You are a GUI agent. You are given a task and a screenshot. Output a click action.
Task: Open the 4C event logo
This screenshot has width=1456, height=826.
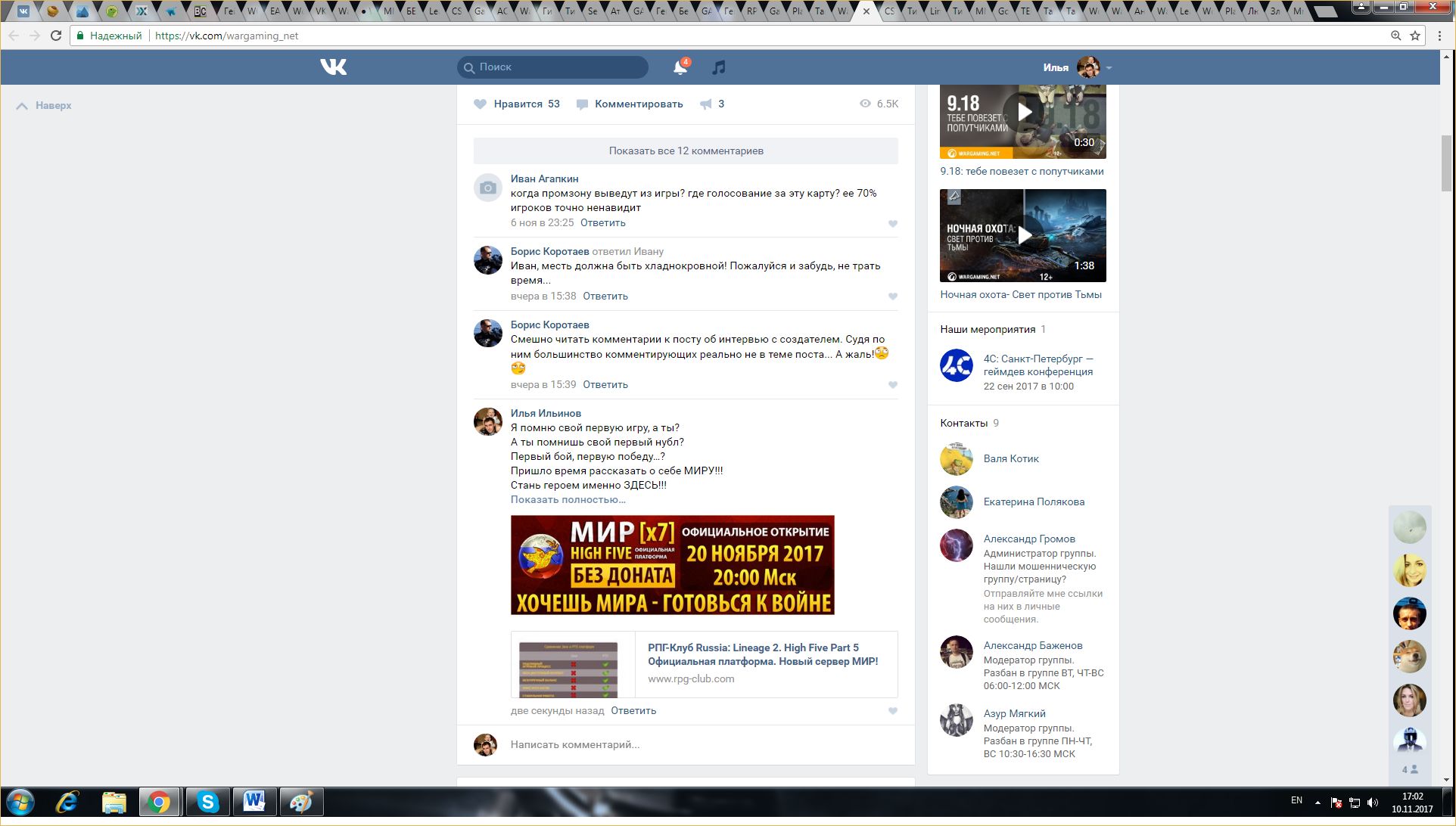(x=957, y=365)
